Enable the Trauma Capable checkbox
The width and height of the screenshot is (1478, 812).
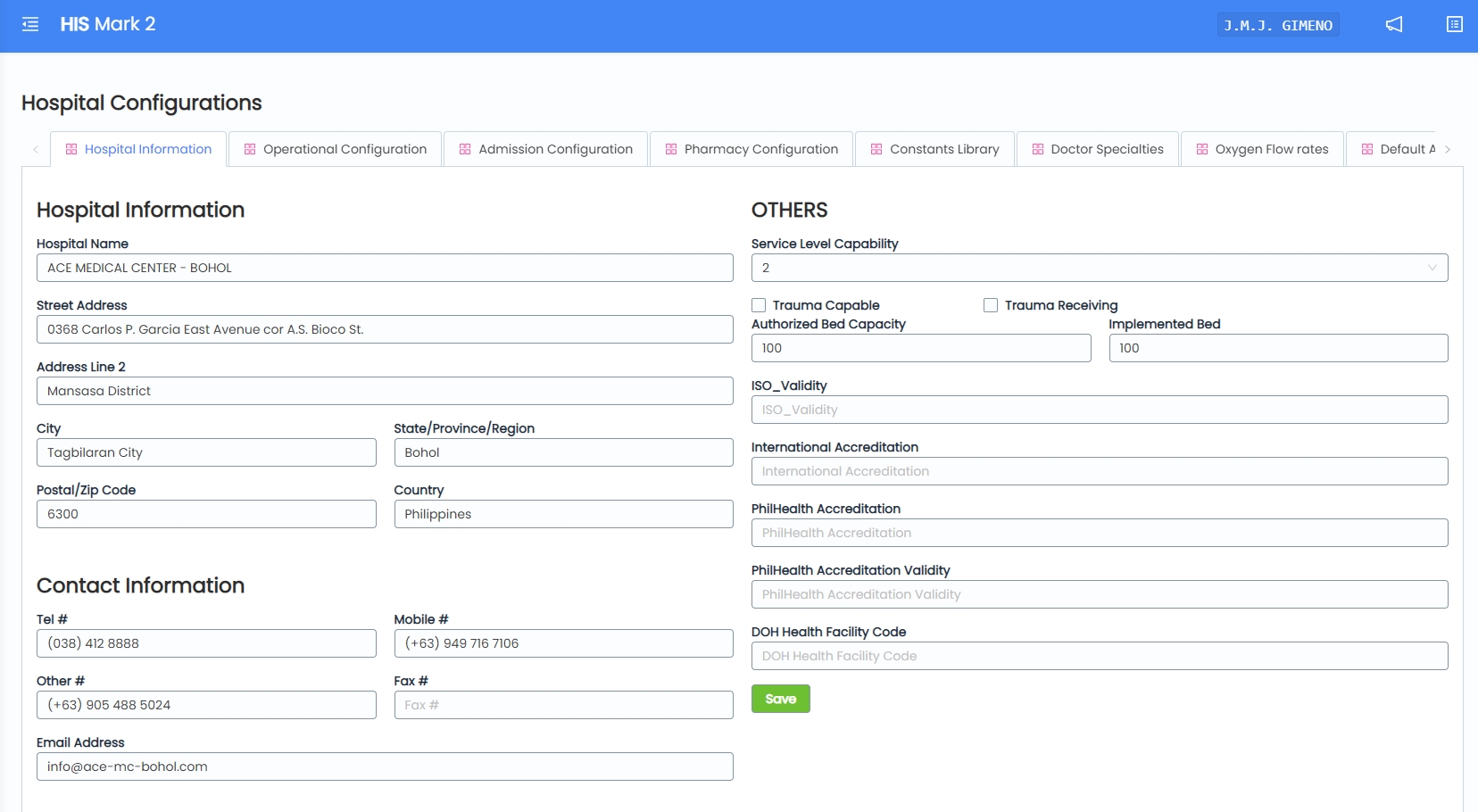(x=759, y=305)
